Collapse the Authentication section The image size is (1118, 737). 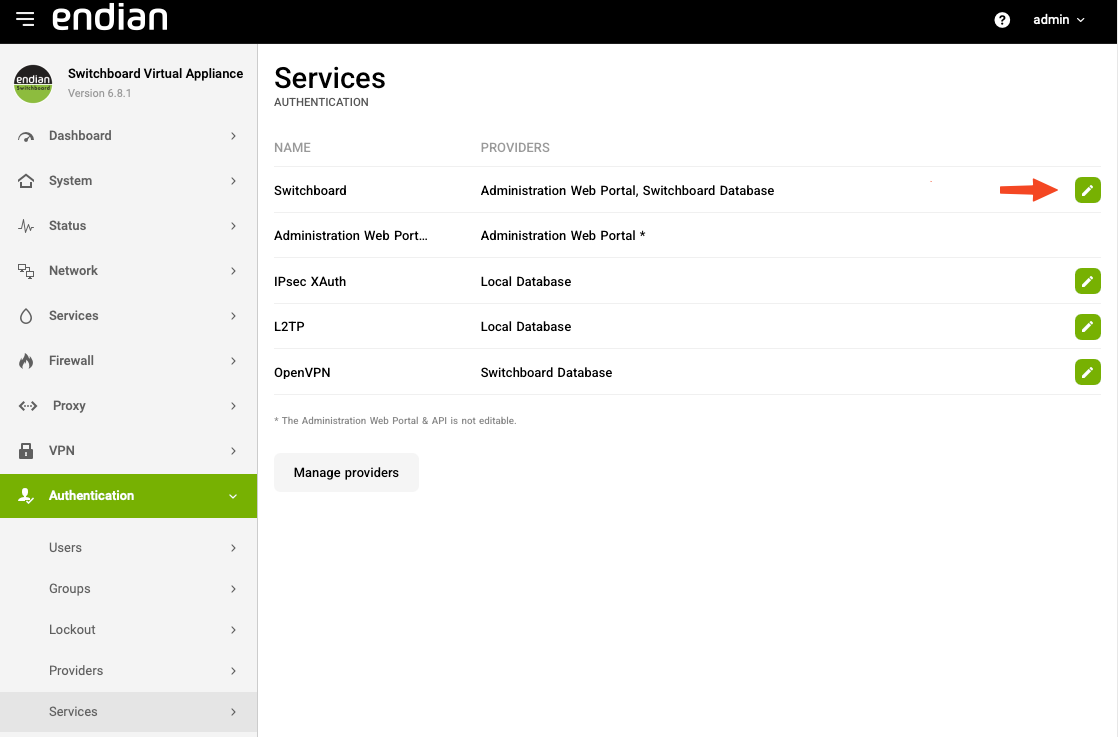point(233,496)
